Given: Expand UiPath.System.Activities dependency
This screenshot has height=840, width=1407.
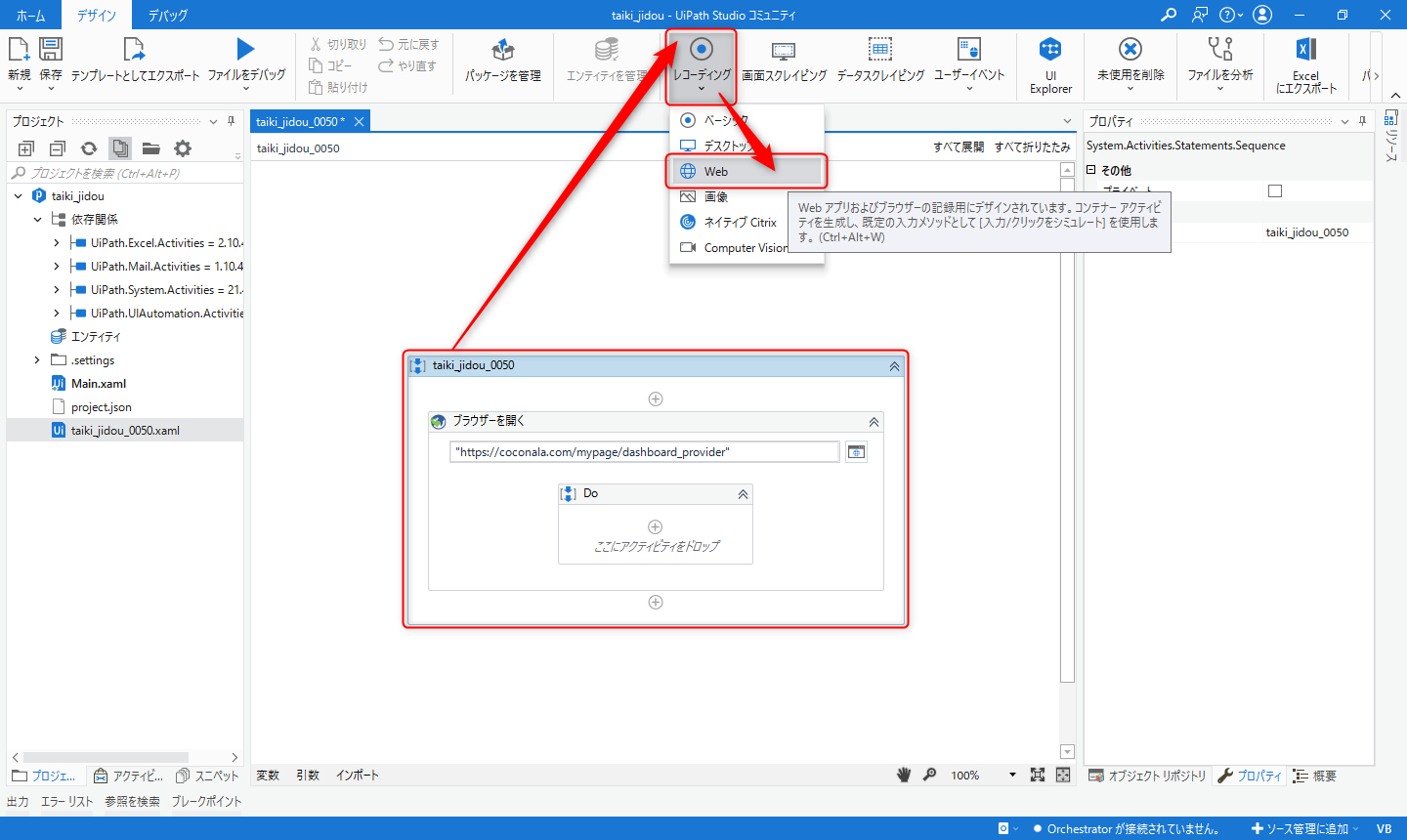Looking at the screenshot, I should [x=57, y=290].
